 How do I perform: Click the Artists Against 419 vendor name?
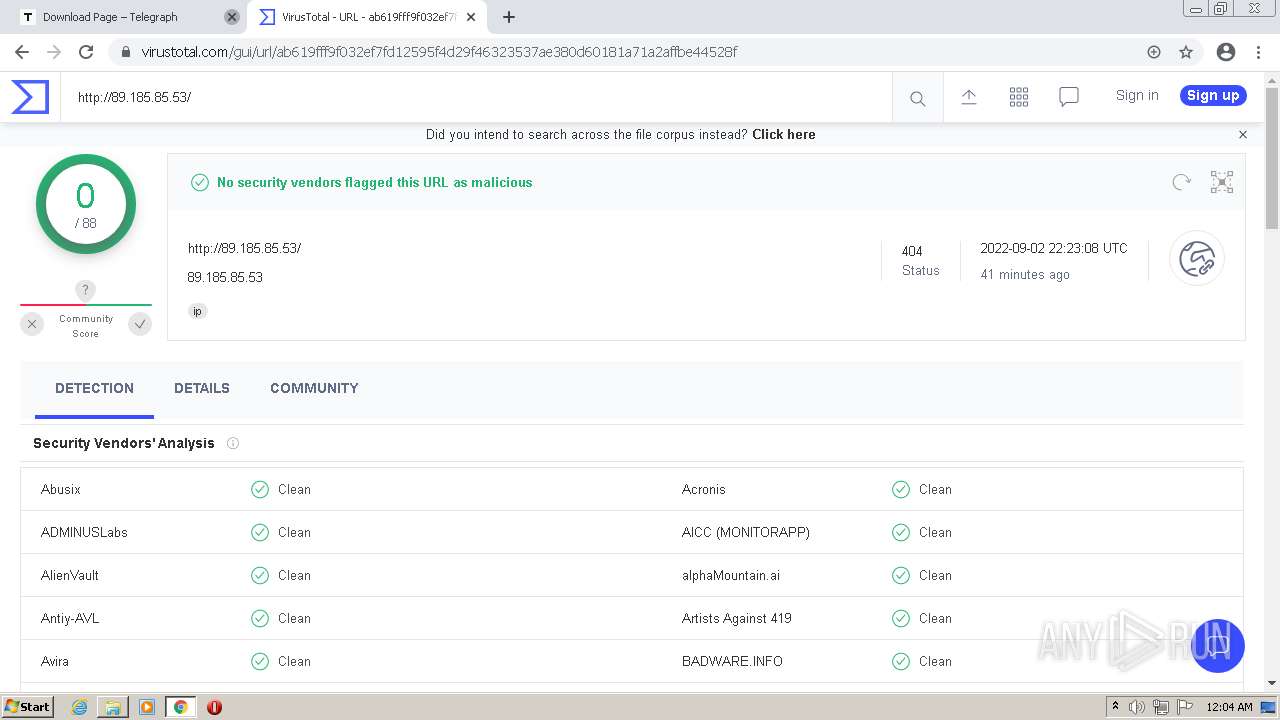click(x=737, y=618)
